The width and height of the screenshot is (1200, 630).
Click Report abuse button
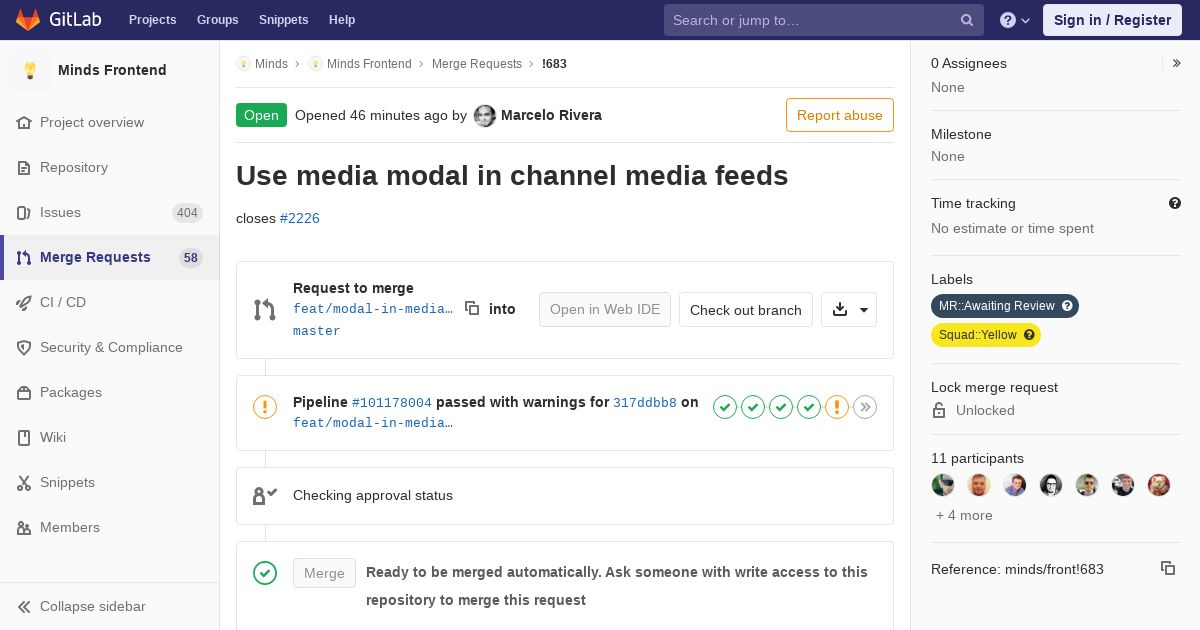click(840, 115)
